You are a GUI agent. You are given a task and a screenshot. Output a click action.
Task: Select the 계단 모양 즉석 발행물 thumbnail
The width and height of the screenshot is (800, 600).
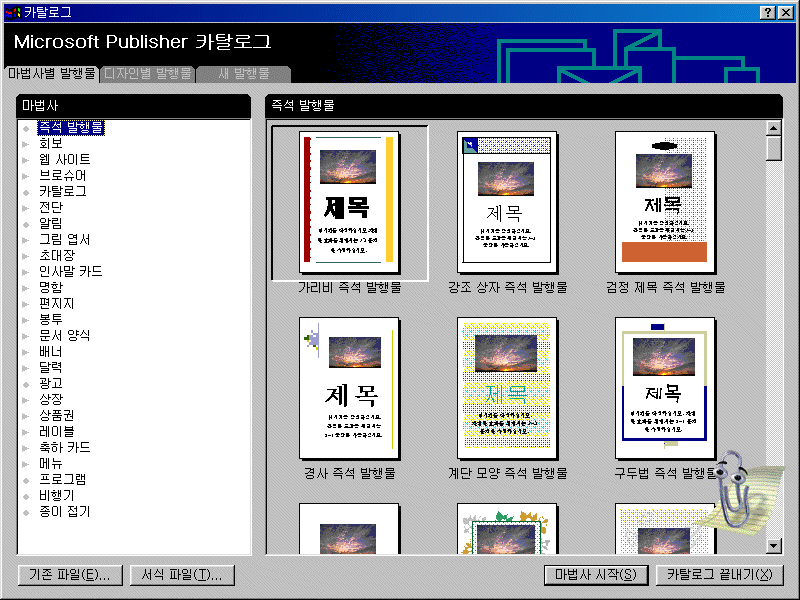click(x=507, y=388)
